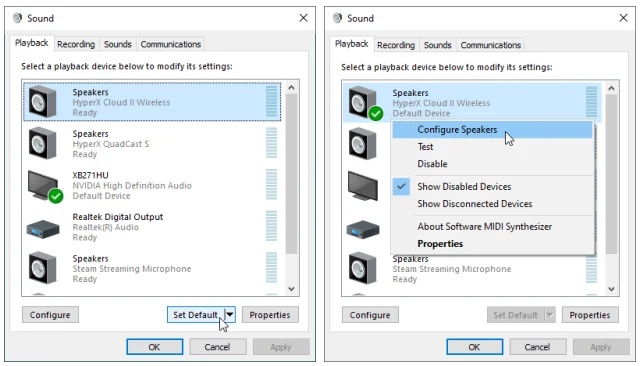Select "HyperX QuadCast S" text in left window
The image size is (641, 366).
111,144
